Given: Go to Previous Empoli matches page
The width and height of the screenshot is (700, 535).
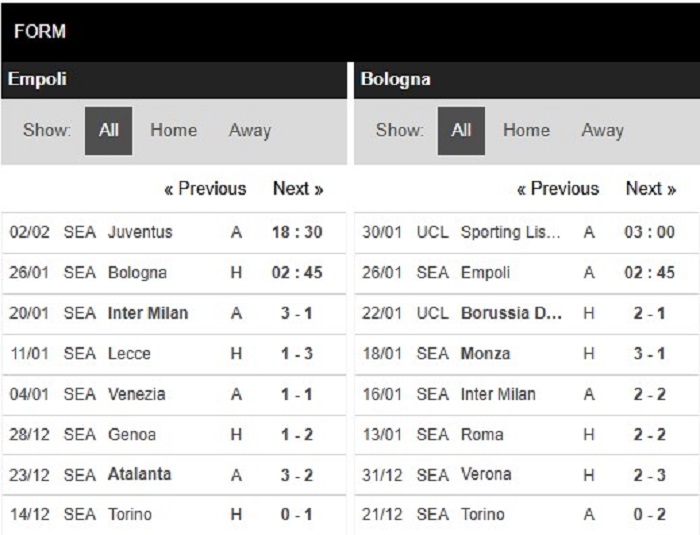Looking at the screenshot, I should 205,188.
